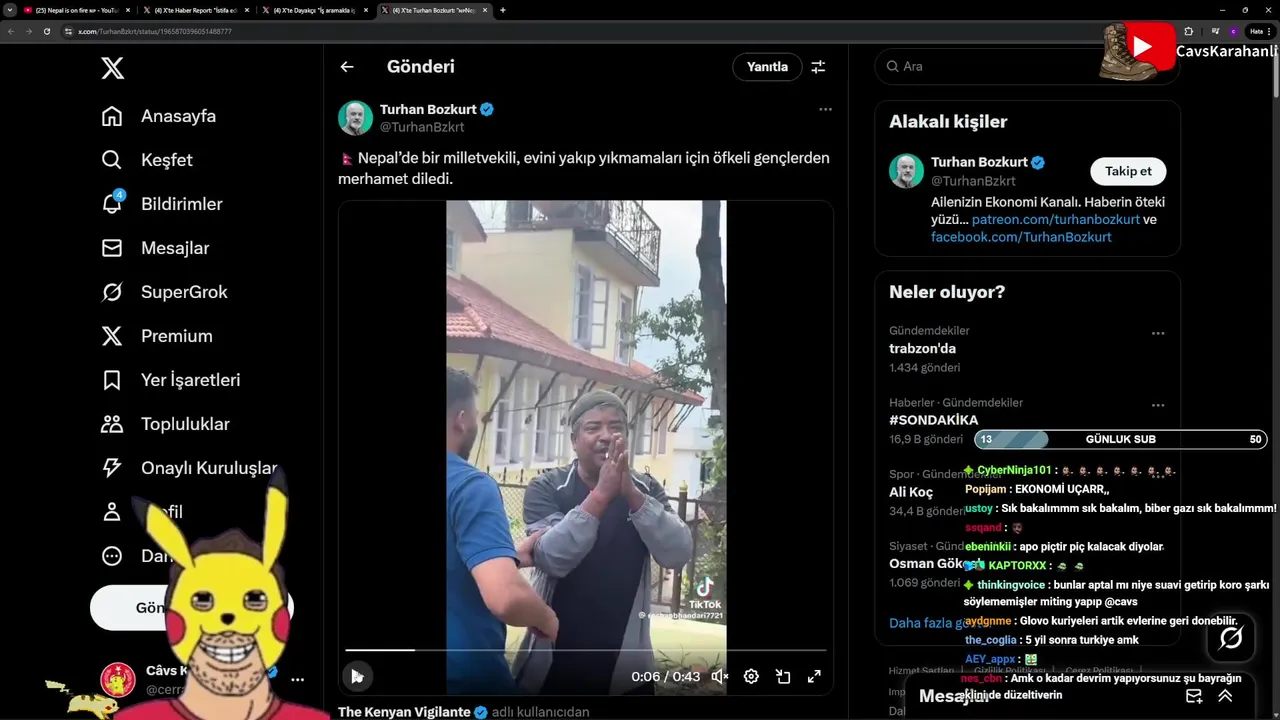This screenshot has height=720, width=1280.
Task: Expand the Mesajlar drawer
Action: [1225, 696]
